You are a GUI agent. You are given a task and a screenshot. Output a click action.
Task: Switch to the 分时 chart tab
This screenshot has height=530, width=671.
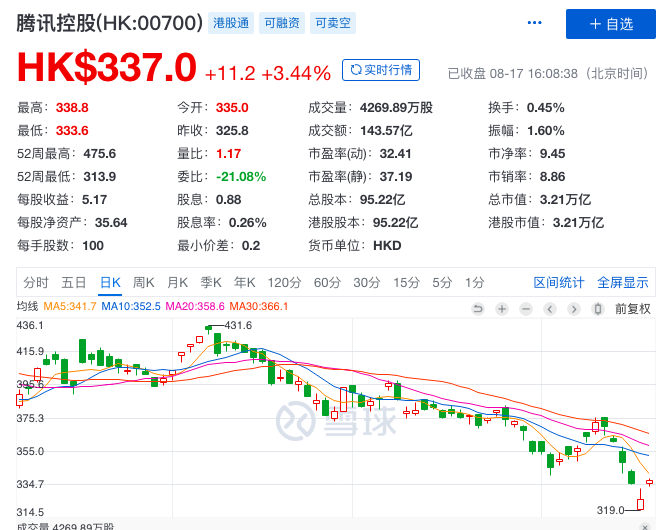tap(36, 283)
